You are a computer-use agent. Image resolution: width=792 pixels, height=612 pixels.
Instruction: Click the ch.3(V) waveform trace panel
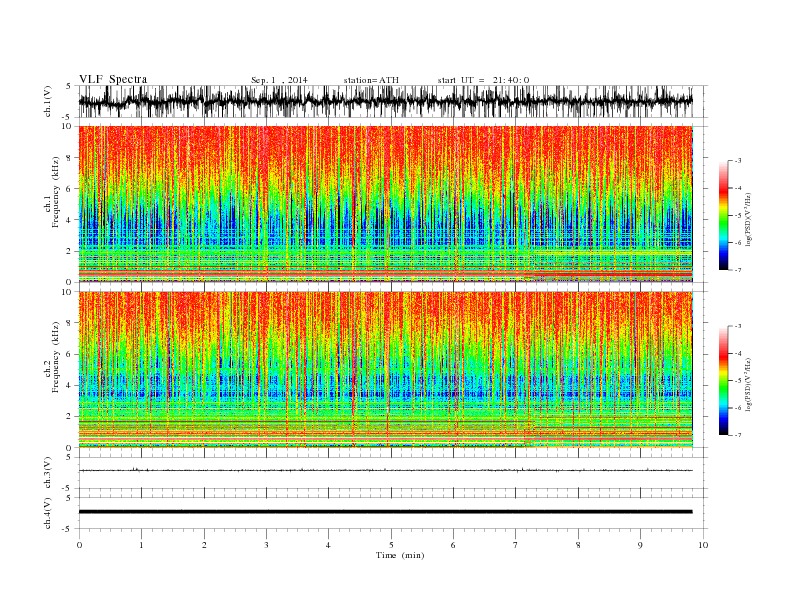click(x=393, y=473)
